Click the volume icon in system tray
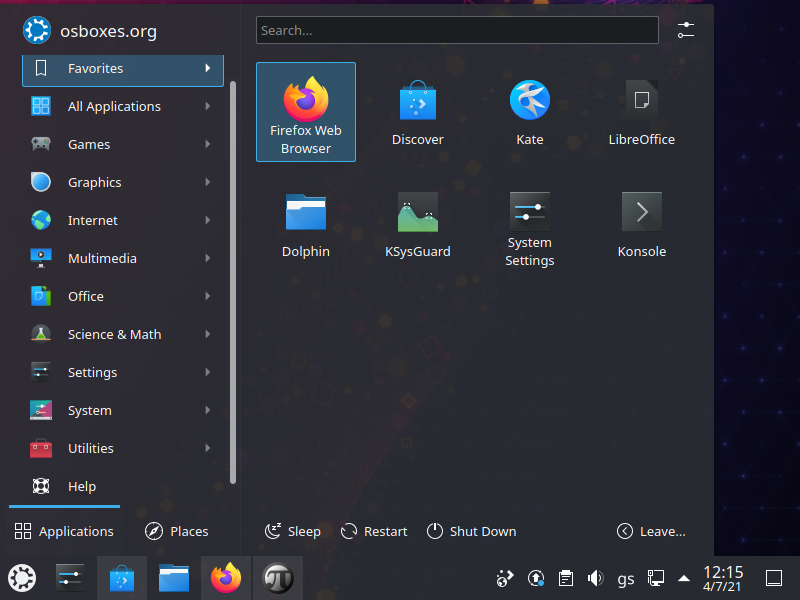This screenshot has width=800, height=600. click(x=596, y=578)
